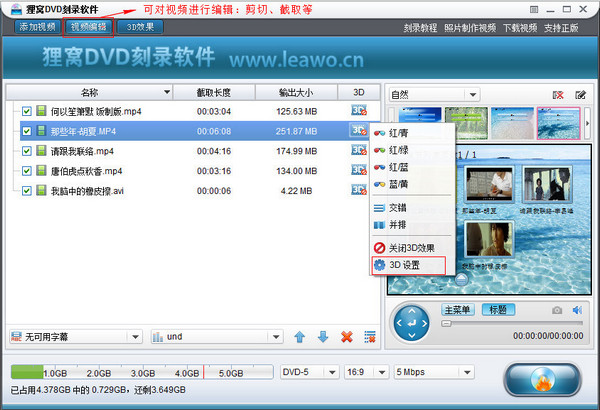
Task: Open the 视频编辑 video edit button
Action: coord(88,27)
